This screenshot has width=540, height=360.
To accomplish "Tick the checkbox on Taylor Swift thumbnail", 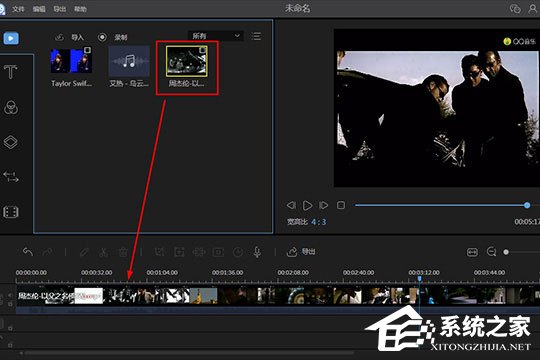I will (x=87, y=50).
